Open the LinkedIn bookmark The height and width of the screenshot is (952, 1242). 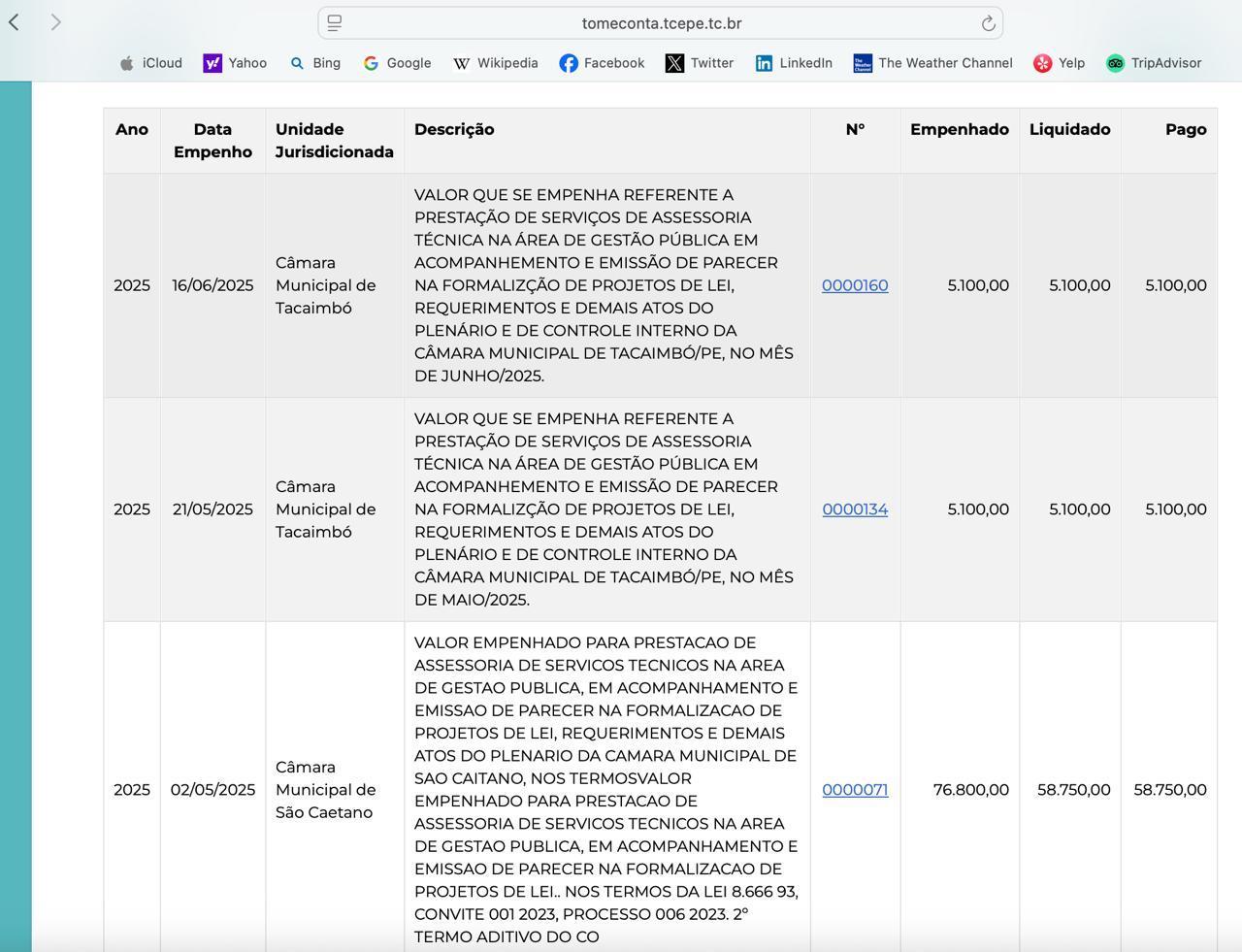pos(794,63)
